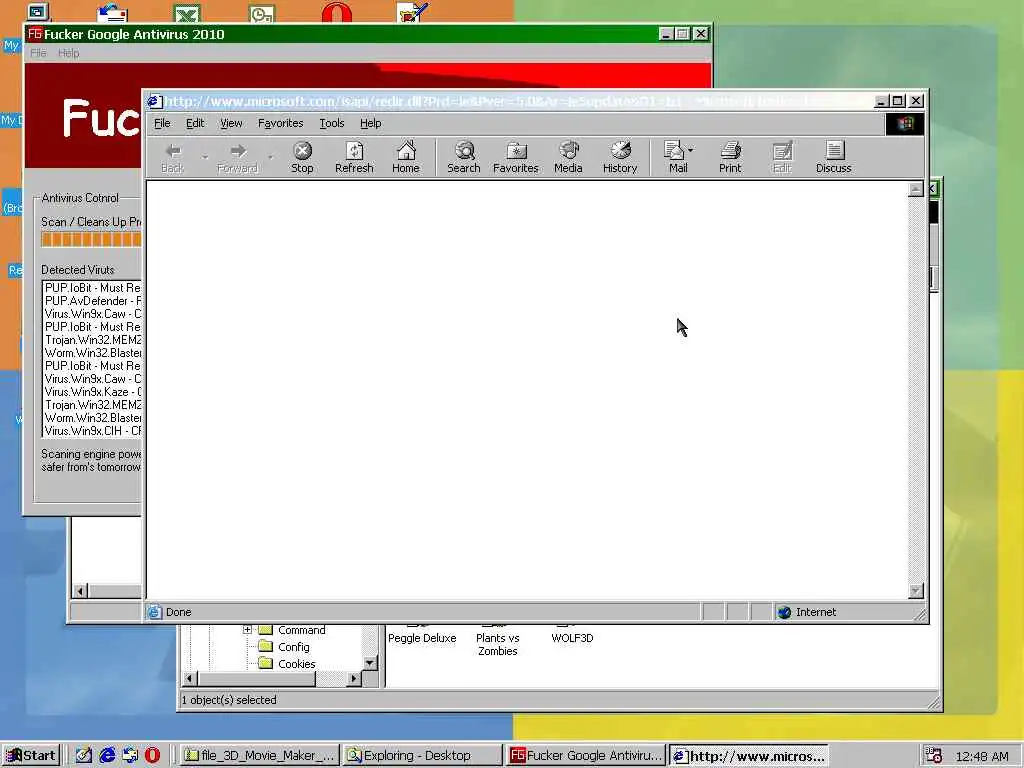Show browsing History

(x=620, y=157)
